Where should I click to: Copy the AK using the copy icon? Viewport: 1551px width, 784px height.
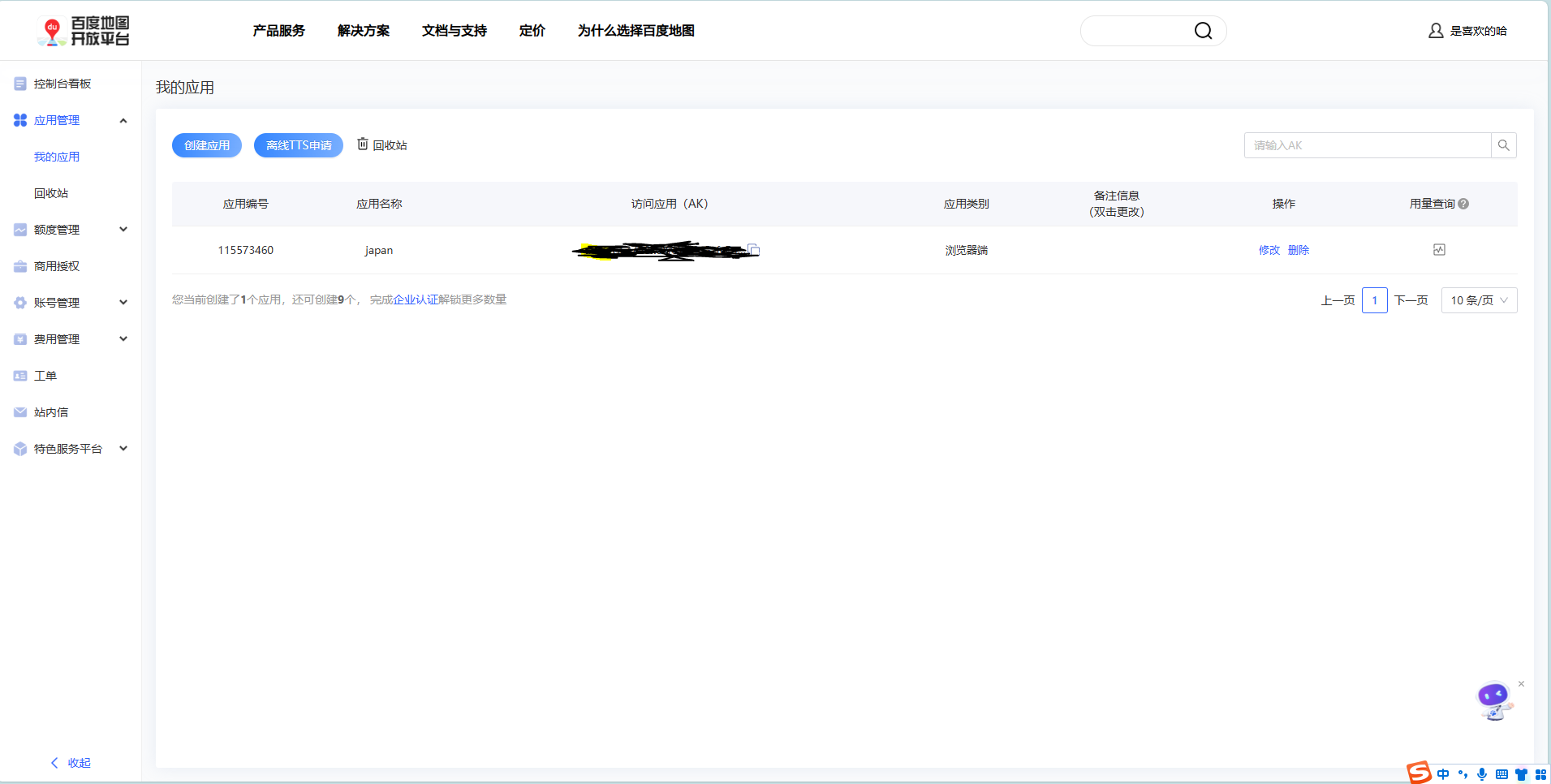[753, 250]
